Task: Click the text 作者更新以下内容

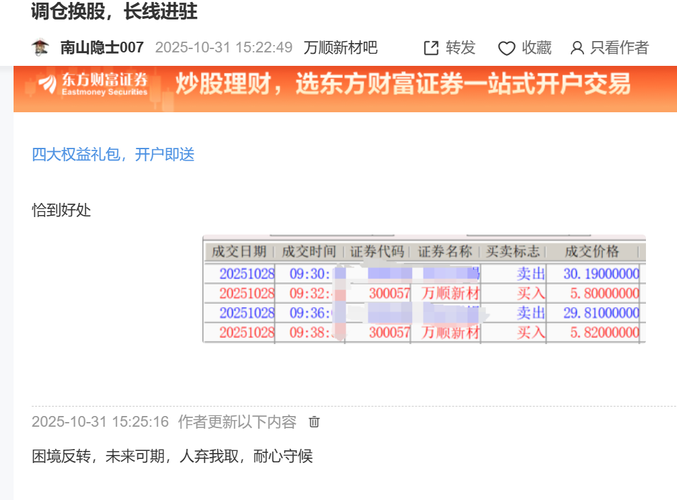Action: click(x=237, y=422)
